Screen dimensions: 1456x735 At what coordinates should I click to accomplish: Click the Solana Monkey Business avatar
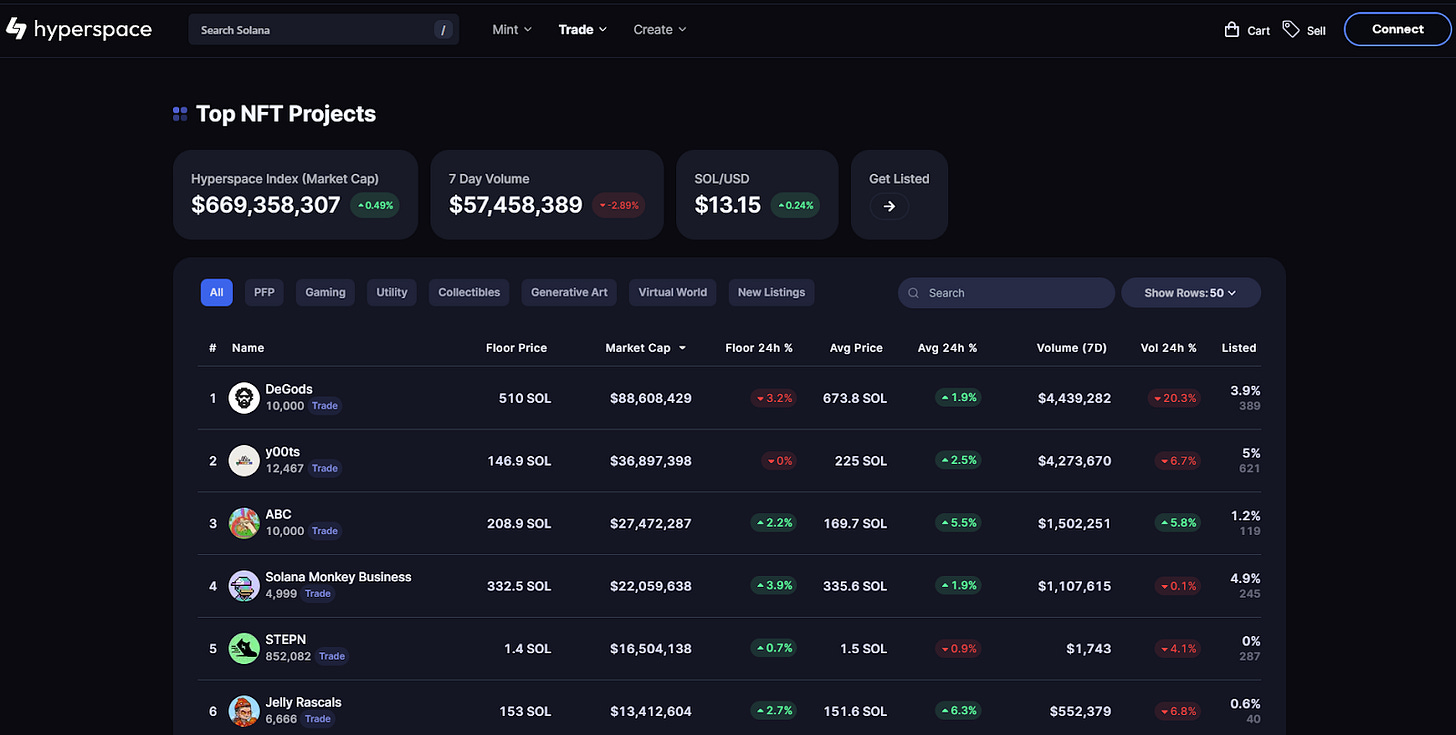coord(244,586)
